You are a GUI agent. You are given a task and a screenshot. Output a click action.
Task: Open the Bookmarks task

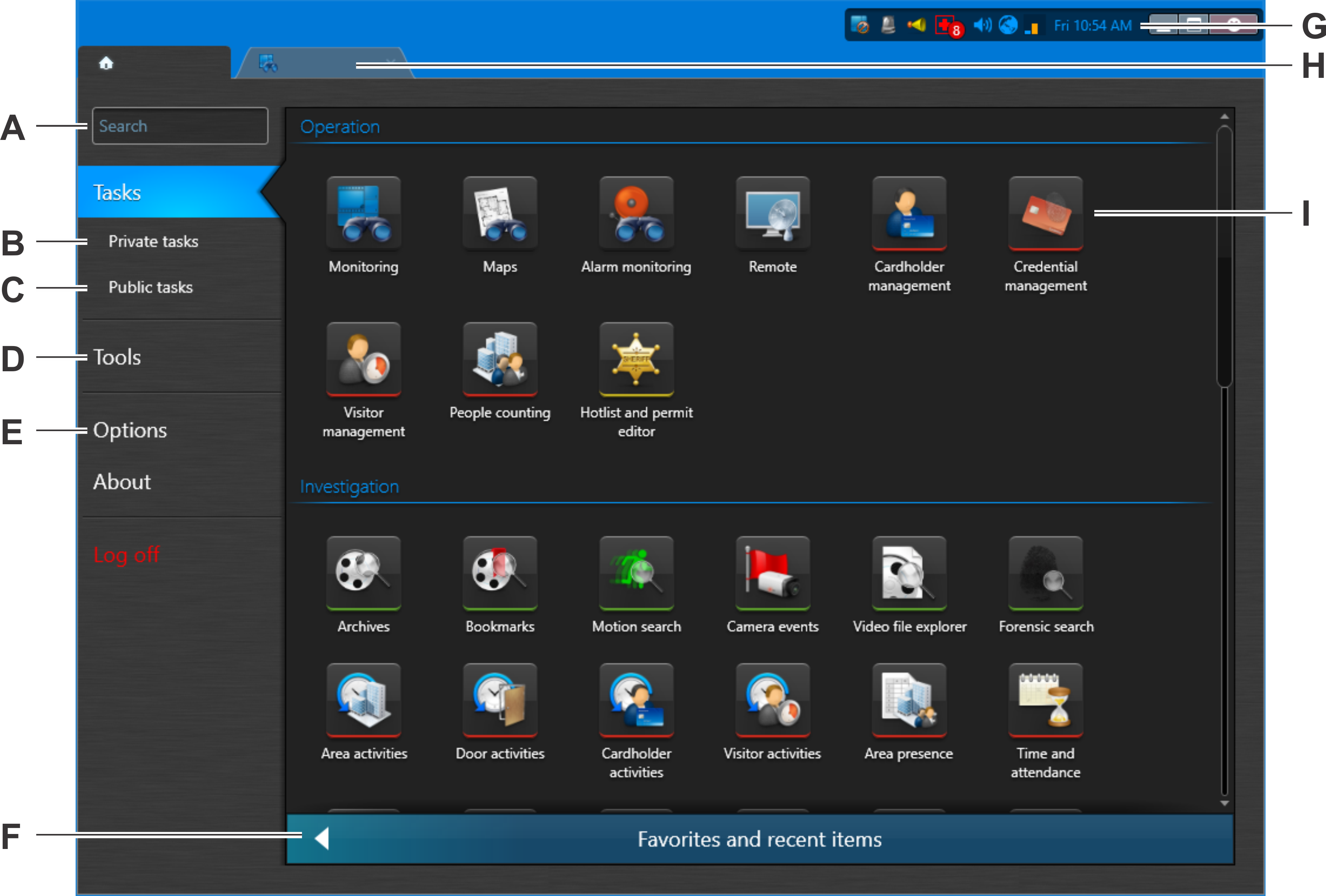click(500, 574)
